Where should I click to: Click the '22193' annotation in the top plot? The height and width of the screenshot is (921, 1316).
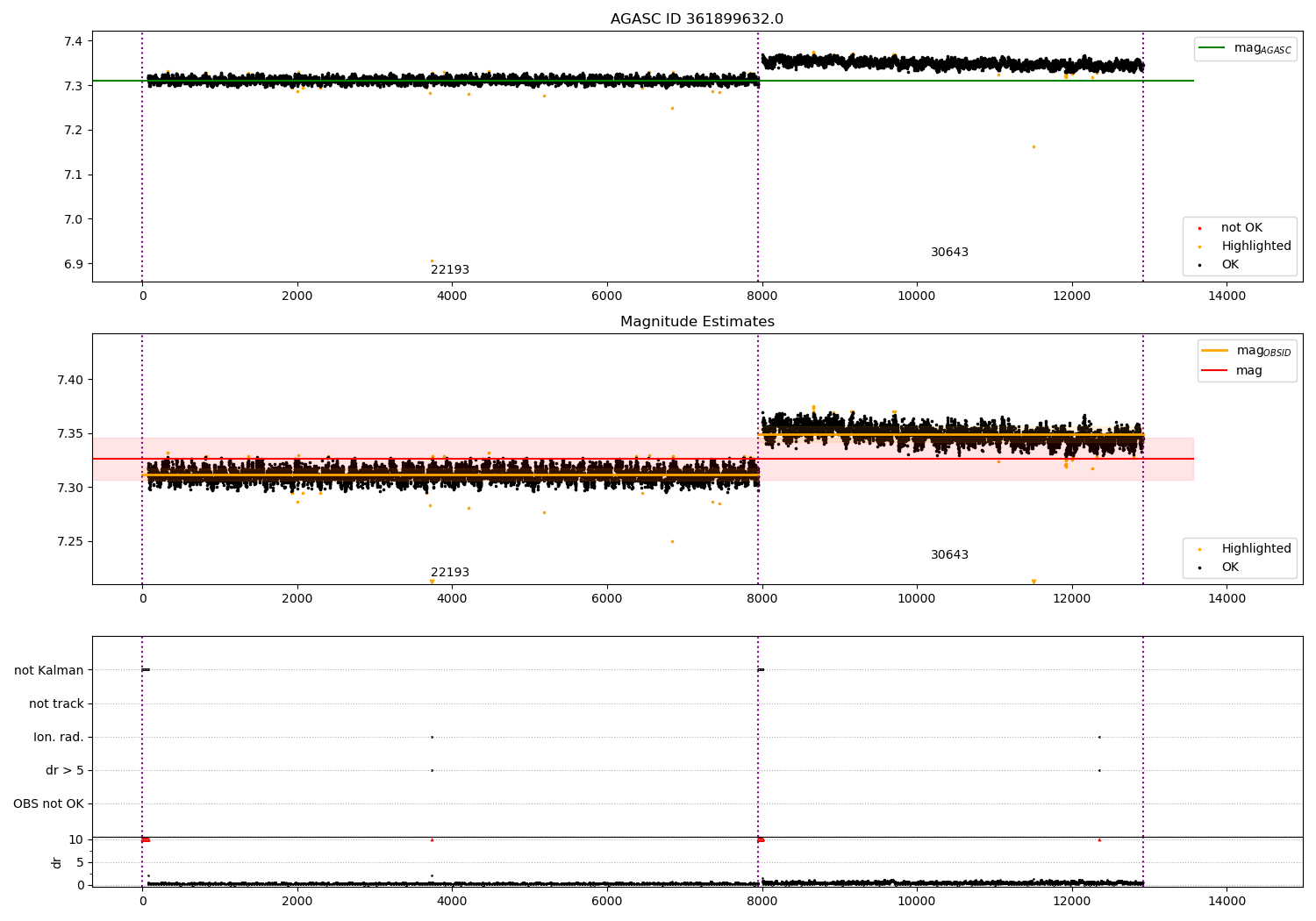coord(450,270)
